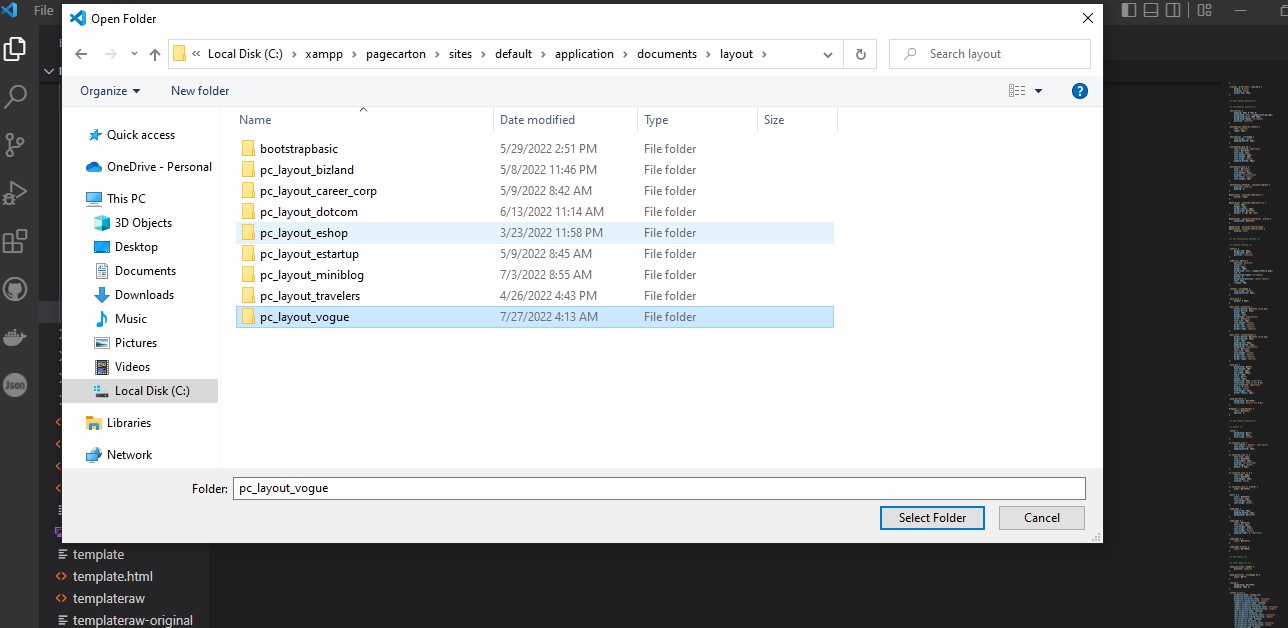Screen dimensions: 1288x628
Task: Open VS Code Run and Debug icon
Action: [x=15, y=193]
